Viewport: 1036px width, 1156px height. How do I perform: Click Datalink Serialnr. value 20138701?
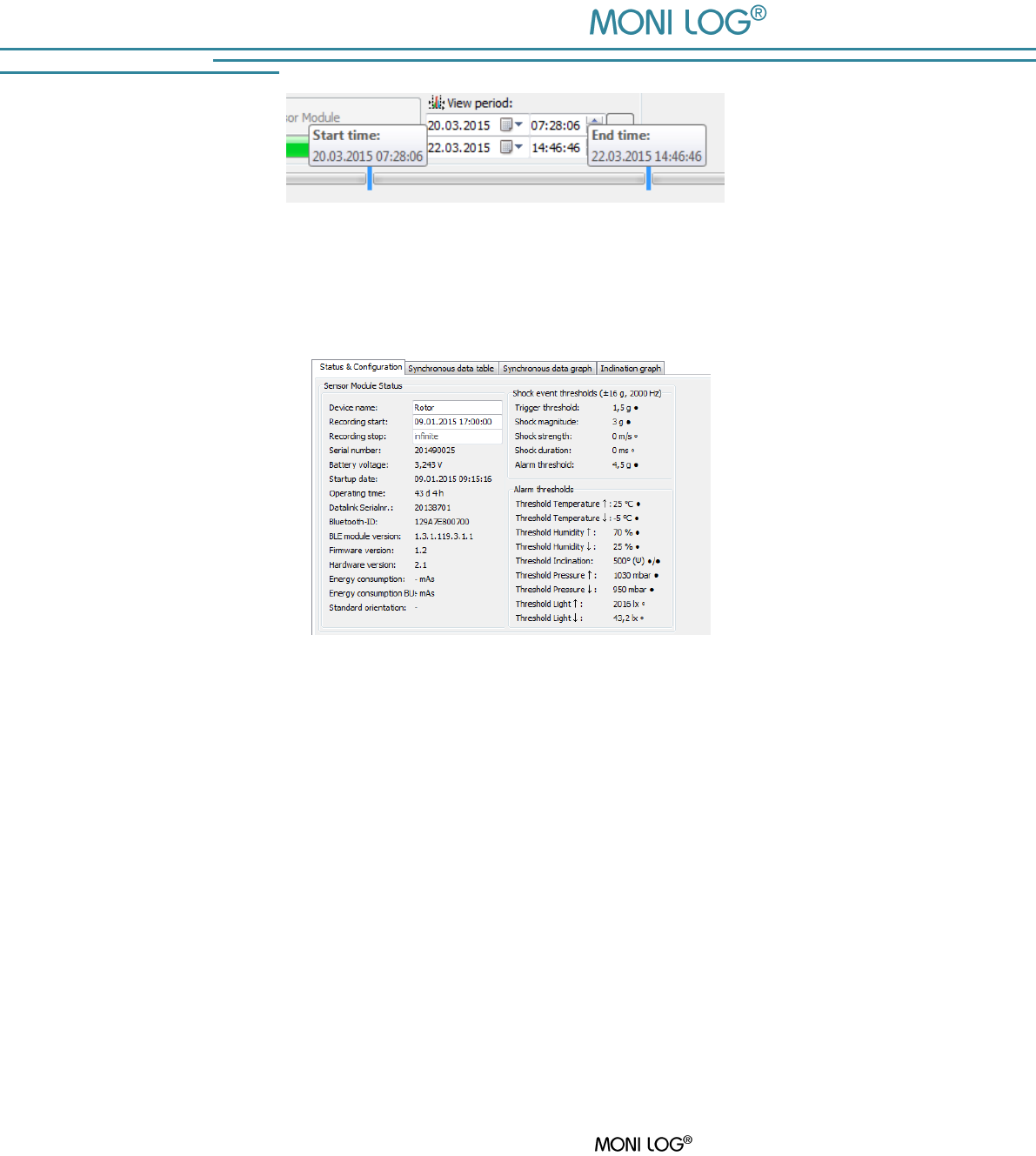(432, 508)
